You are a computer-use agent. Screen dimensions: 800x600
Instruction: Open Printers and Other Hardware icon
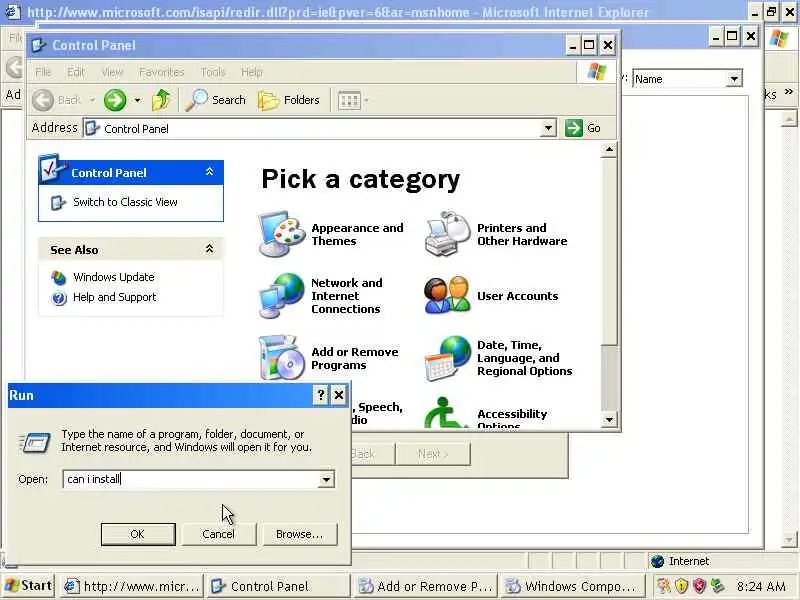(447, 234)
